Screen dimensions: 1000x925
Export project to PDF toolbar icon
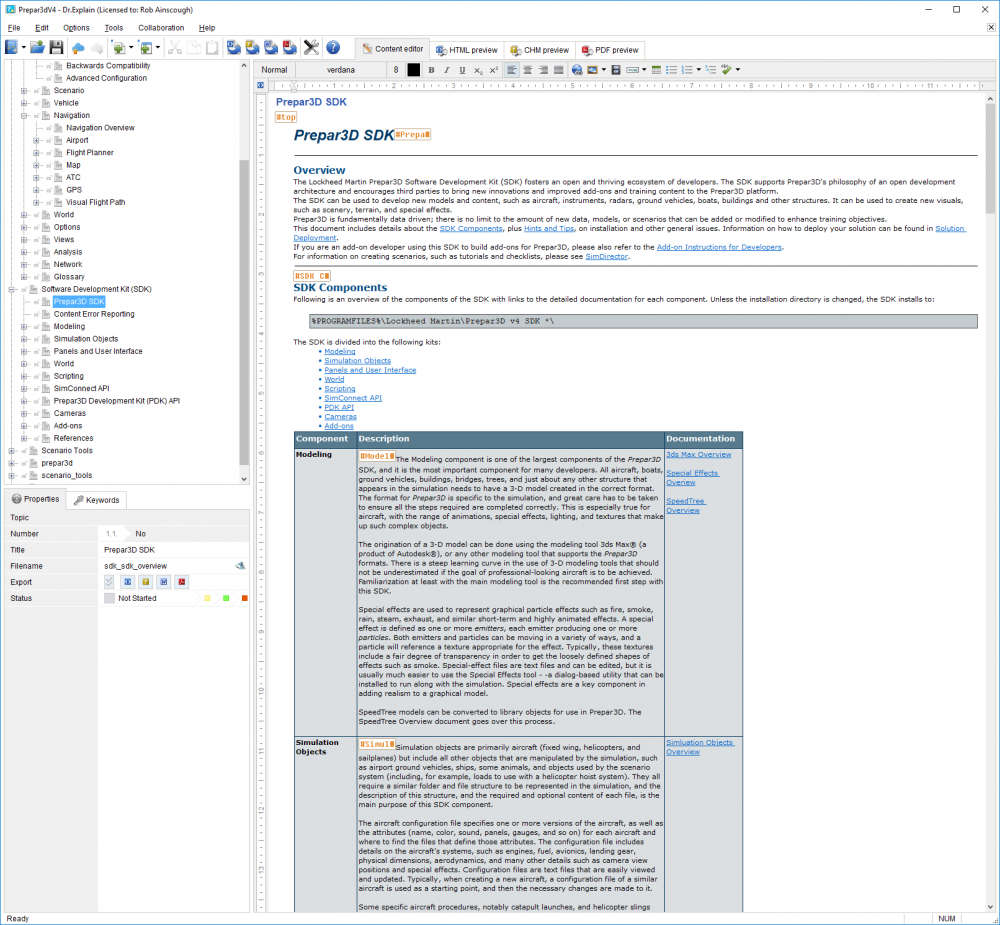coord(290,47)
